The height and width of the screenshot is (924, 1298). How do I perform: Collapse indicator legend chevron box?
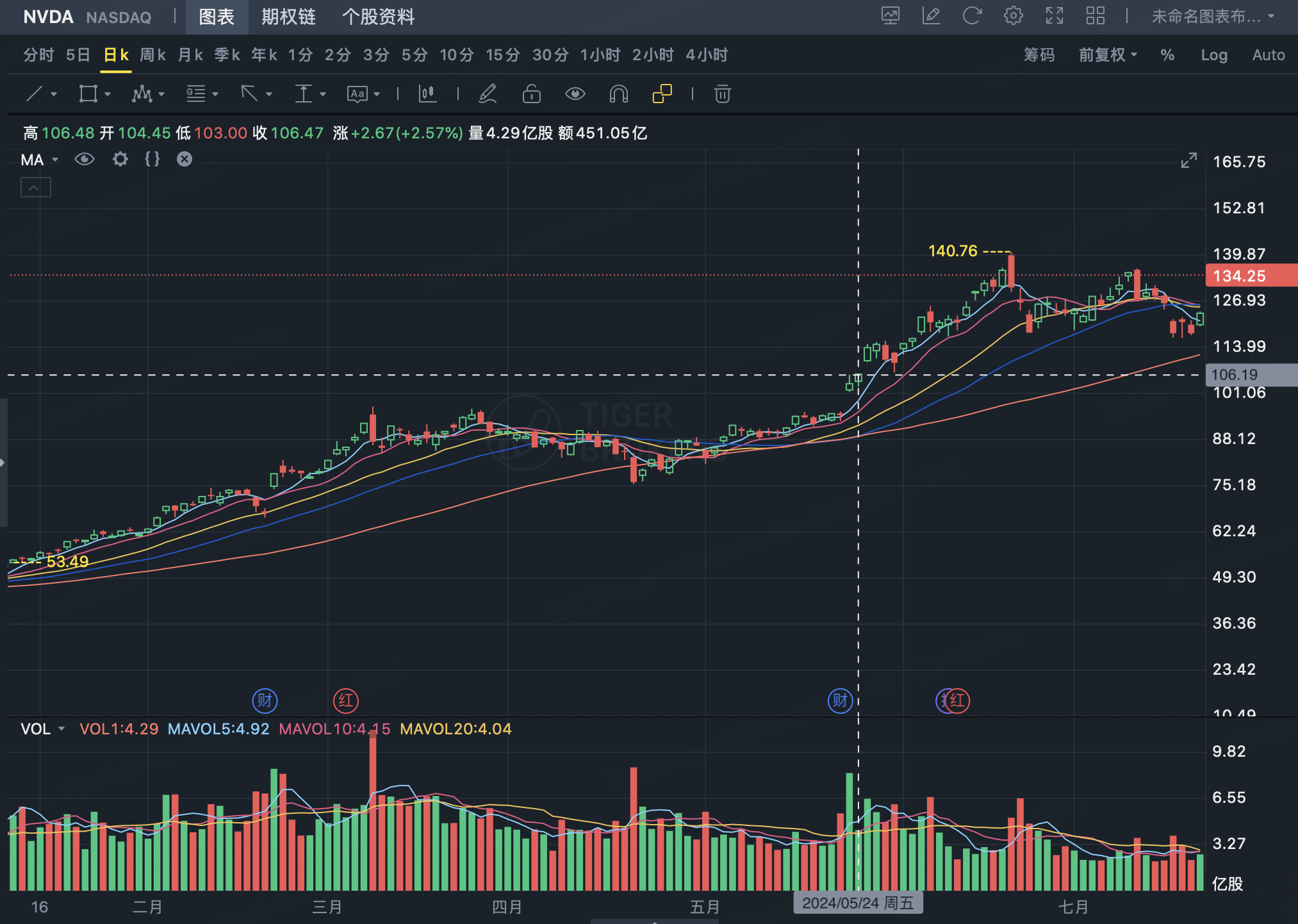pyautogui.click(x=35, y=188)
